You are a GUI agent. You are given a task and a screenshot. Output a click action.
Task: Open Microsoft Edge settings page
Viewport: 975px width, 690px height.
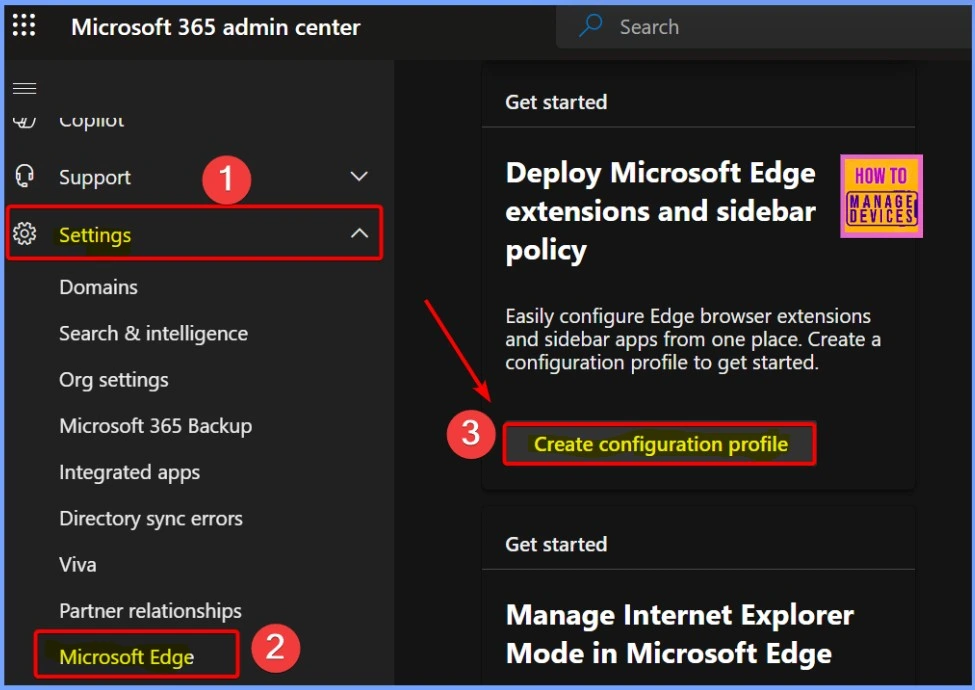tap(127, 656)
